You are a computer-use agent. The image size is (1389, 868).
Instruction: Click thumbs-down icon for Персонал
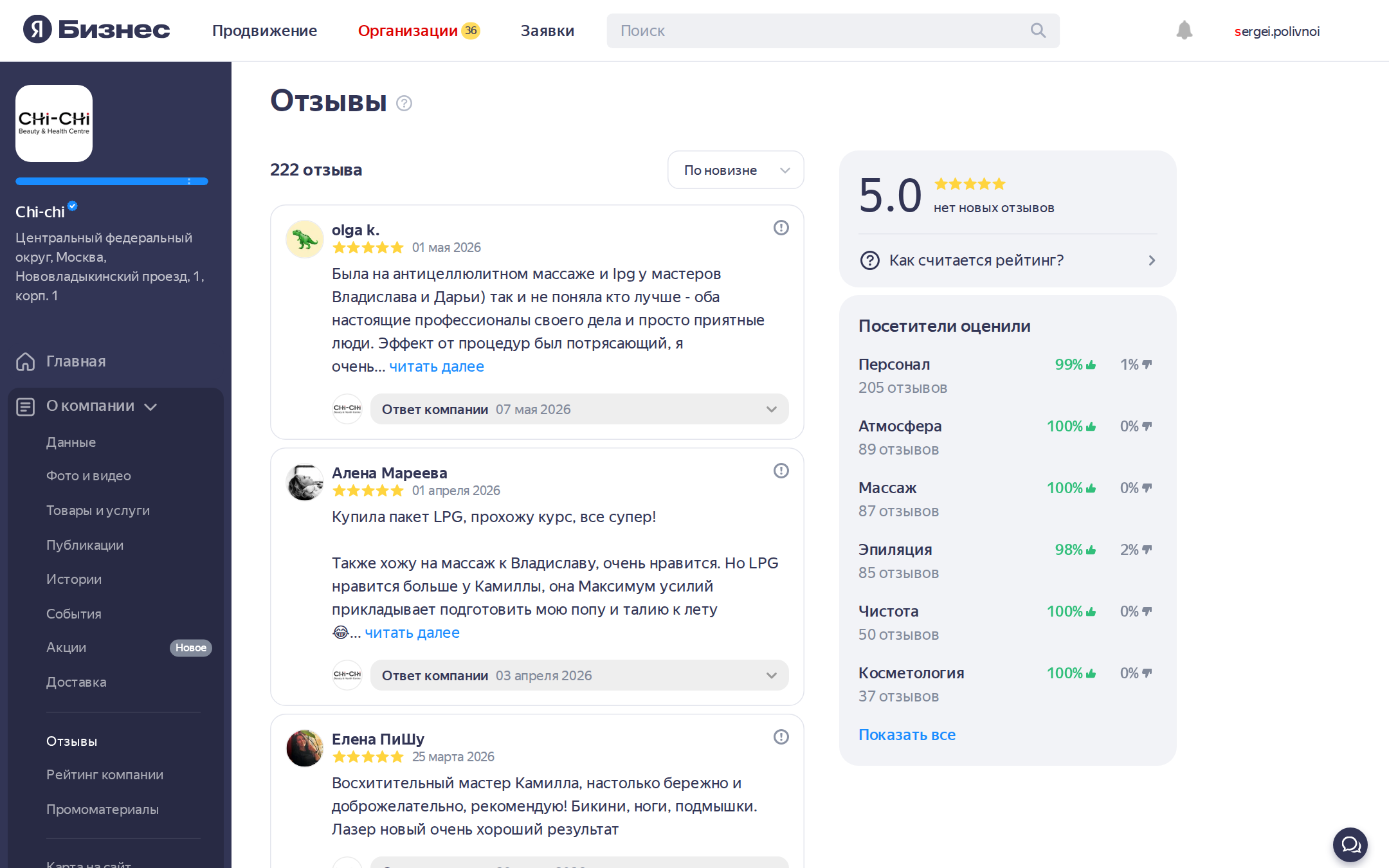tap(1147, 365)
